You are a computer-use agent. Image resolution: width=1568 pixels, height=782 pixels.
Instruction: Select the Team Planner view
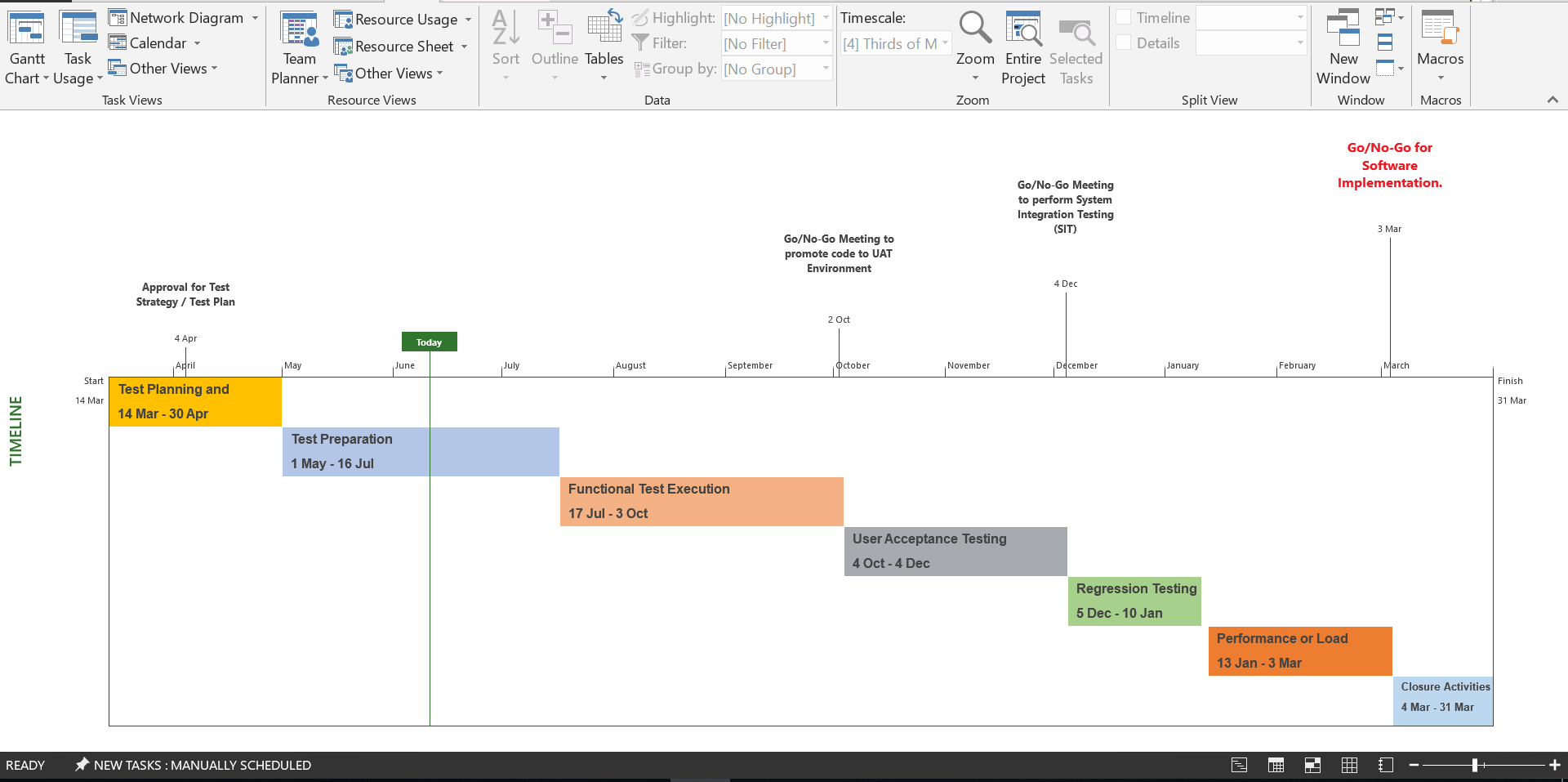pos(298,47)
